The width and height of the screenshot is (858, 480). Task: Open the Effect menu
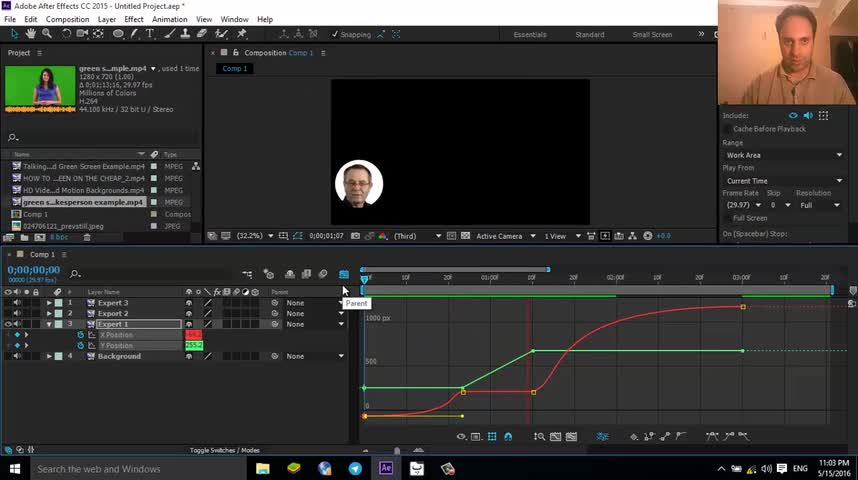tap(134, 19)
